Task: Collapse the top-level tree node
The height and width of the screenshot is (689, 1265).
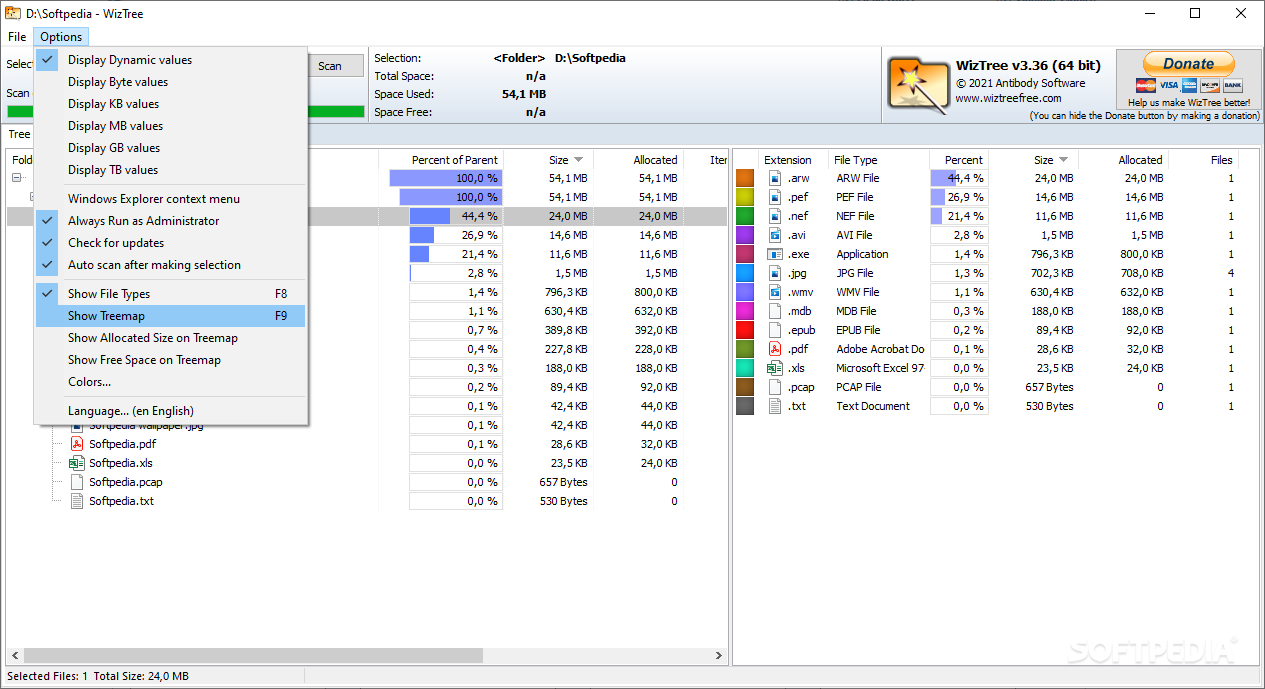Action: pos(17,178)
